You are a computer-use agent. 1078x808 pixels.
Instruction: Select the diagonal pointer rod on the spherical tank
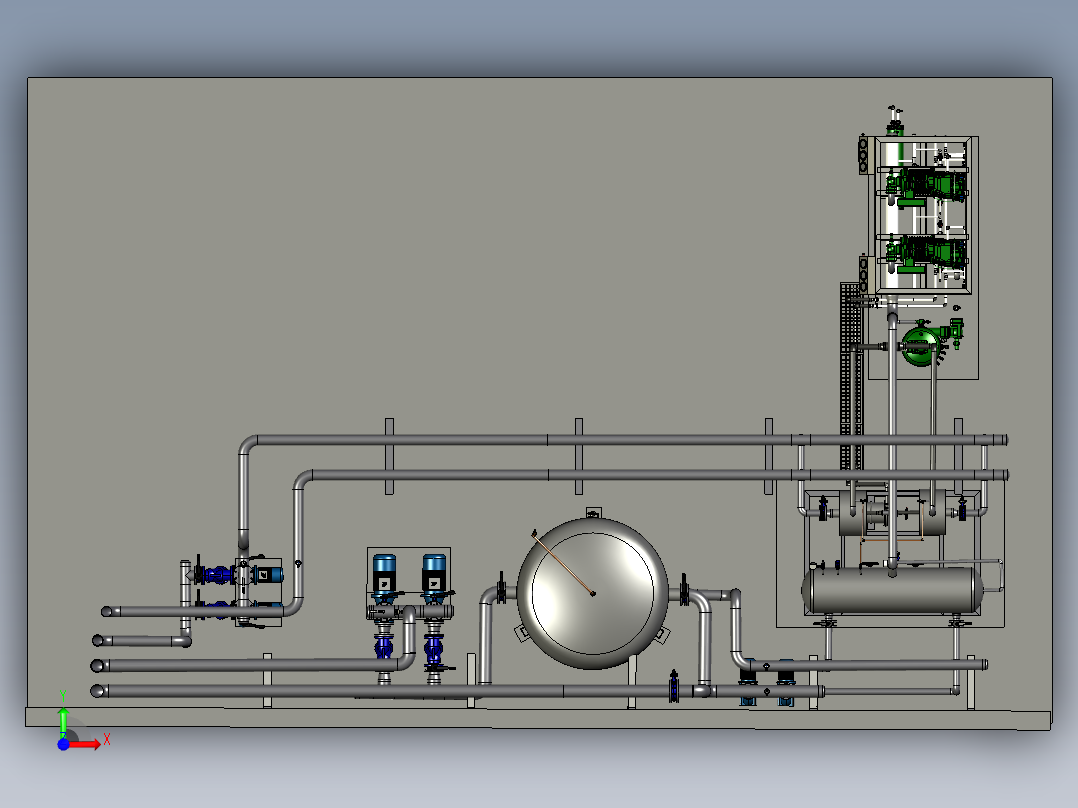tap(563, 562)
